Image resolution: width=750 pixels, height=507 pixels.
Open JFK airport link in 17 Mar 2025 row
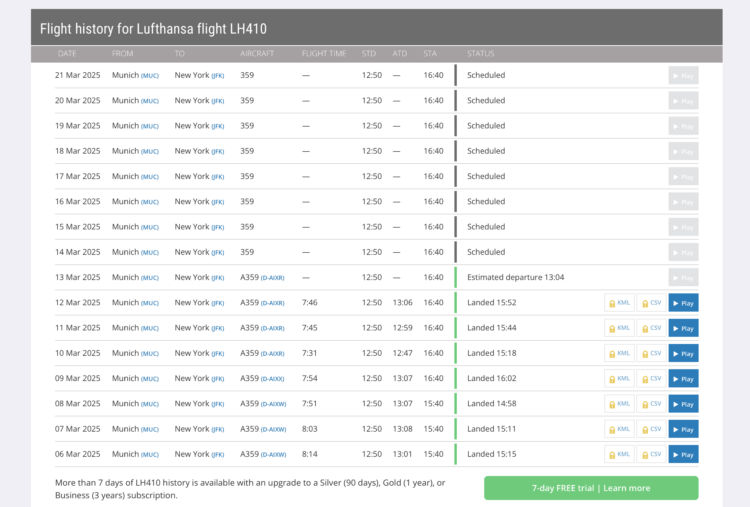coord(218,177)
